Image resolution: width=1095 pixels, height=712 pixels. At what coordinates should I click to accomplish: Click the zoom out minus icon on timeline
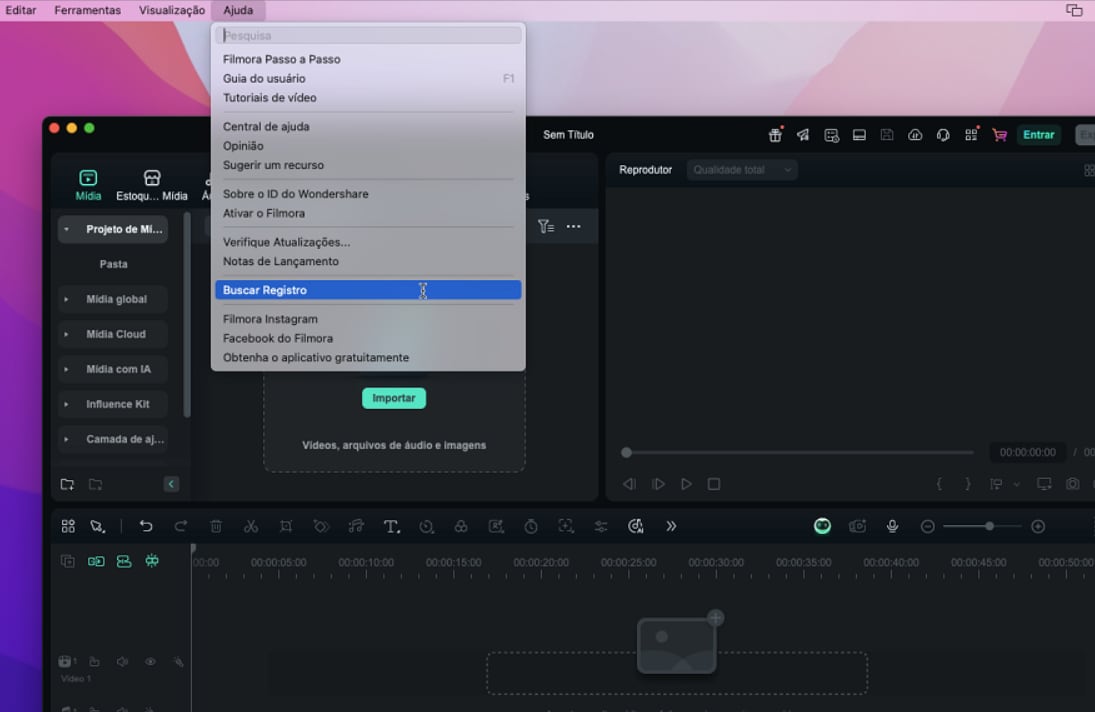[x=927, y=526]
